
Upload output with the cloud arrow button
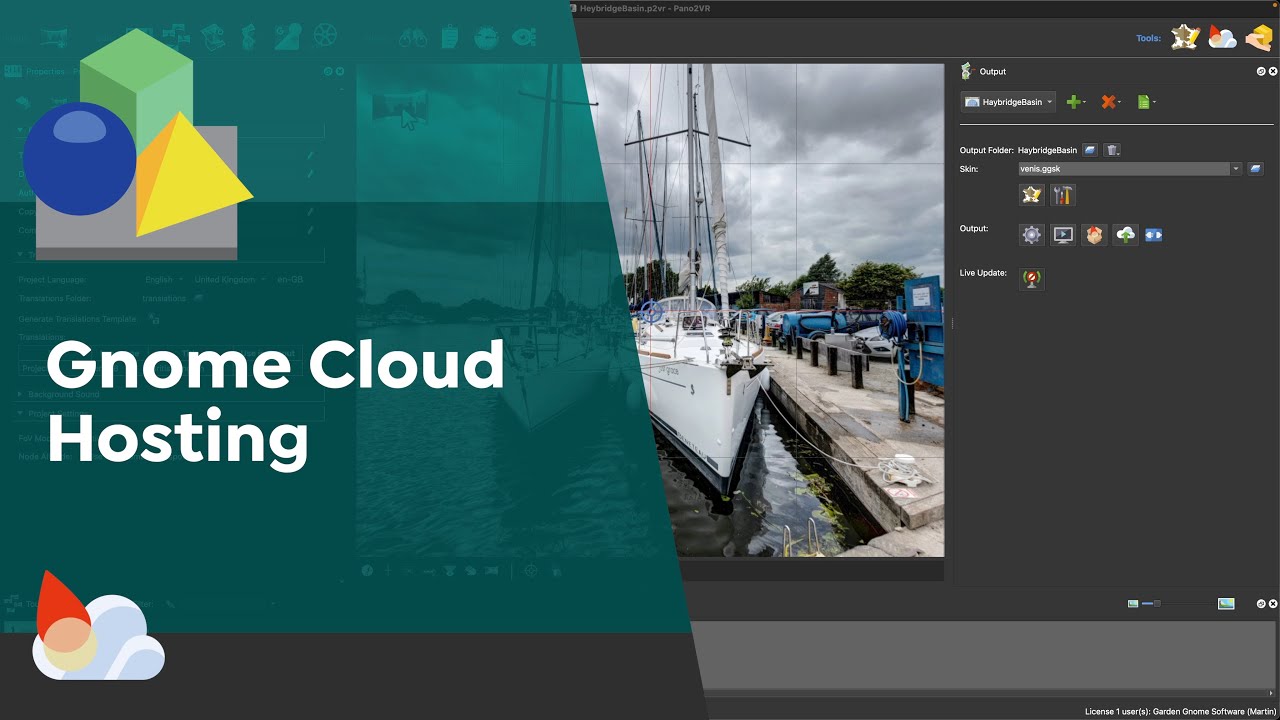pyautogui.click(x=1126, y=235)
